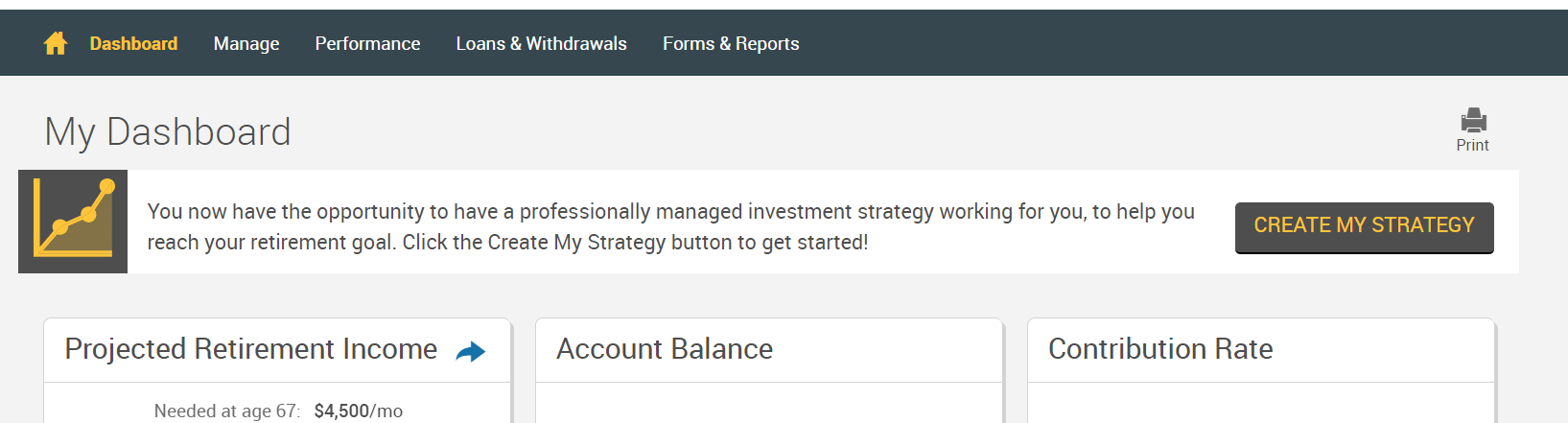Go to the Performance menu
This screenshot has width=1568, height=423.
tap(367, 43)
